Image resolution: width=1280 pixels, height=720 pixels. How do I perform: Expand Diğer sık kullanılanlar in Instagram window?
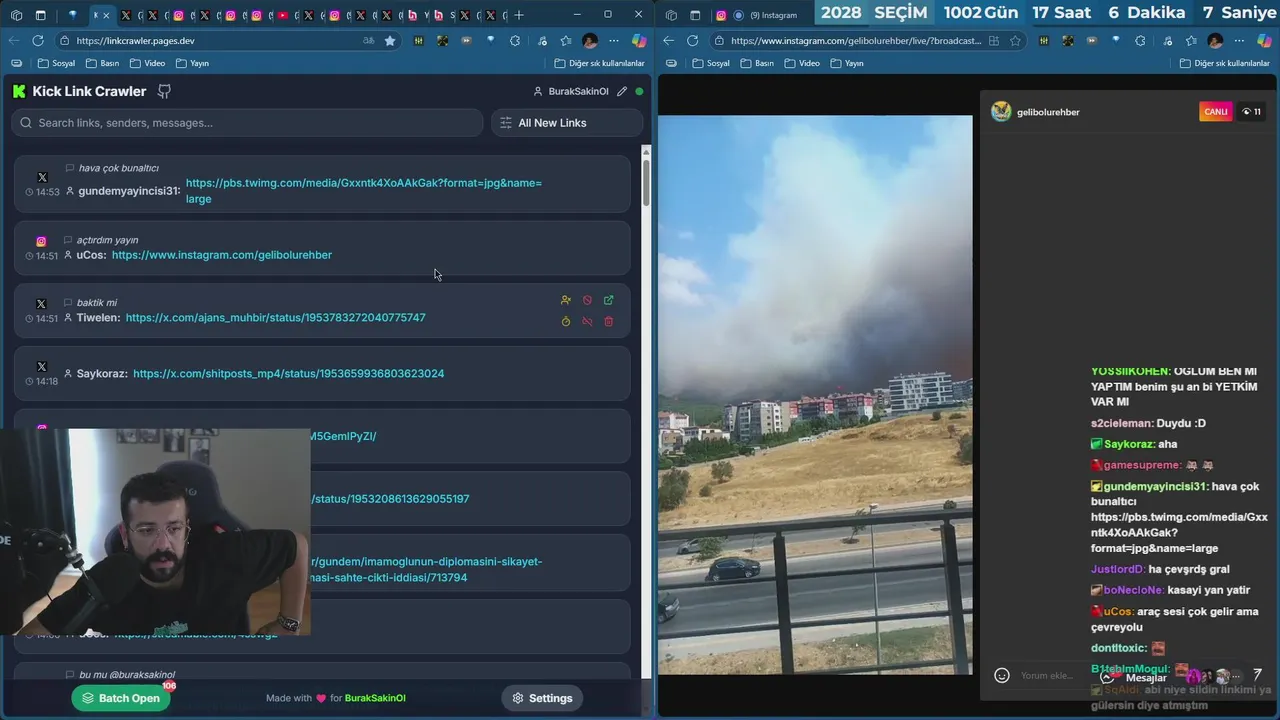point(1224,63)
